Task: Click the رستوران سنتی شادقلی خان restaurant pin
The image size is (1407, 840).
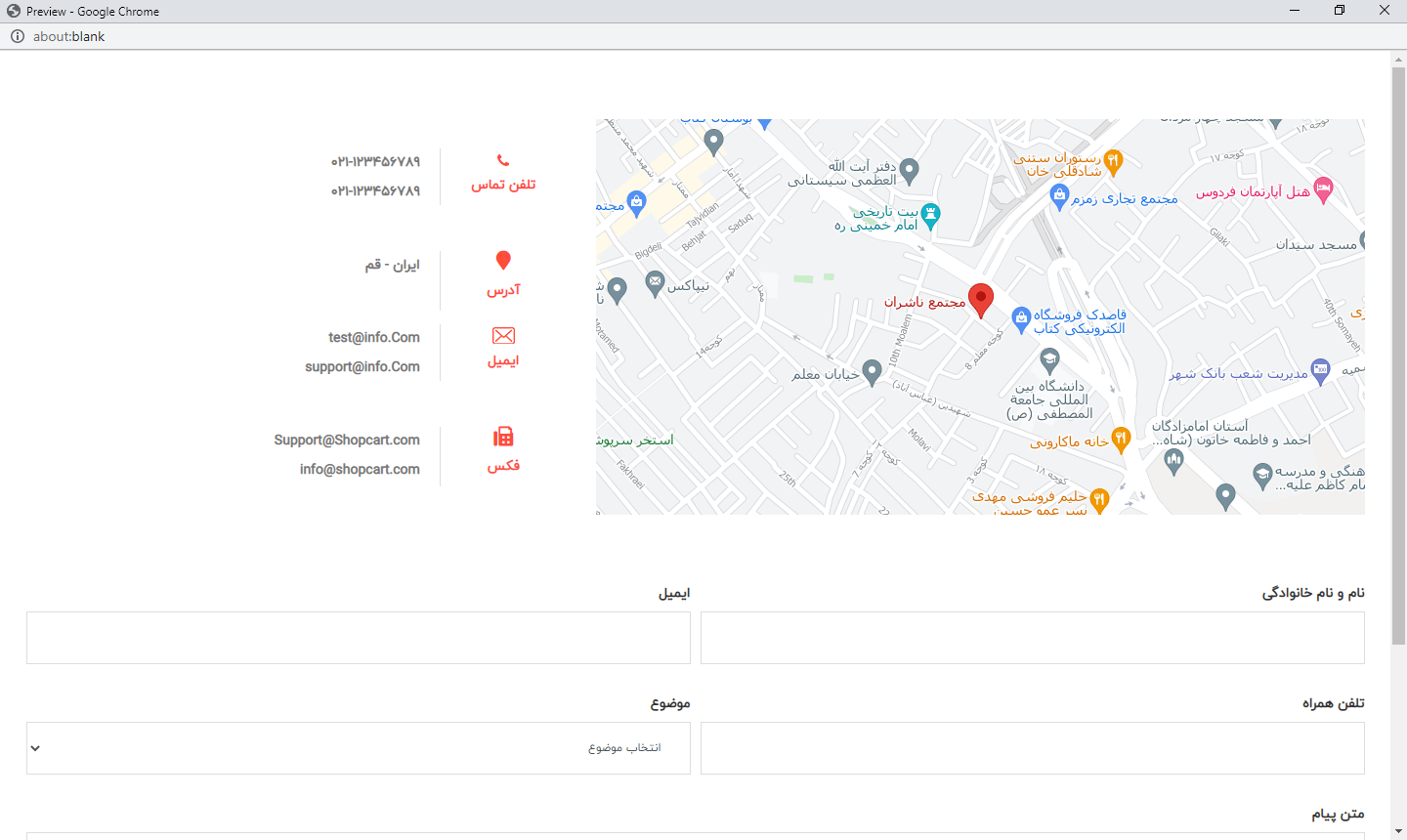Action: tap(1113, 161)
